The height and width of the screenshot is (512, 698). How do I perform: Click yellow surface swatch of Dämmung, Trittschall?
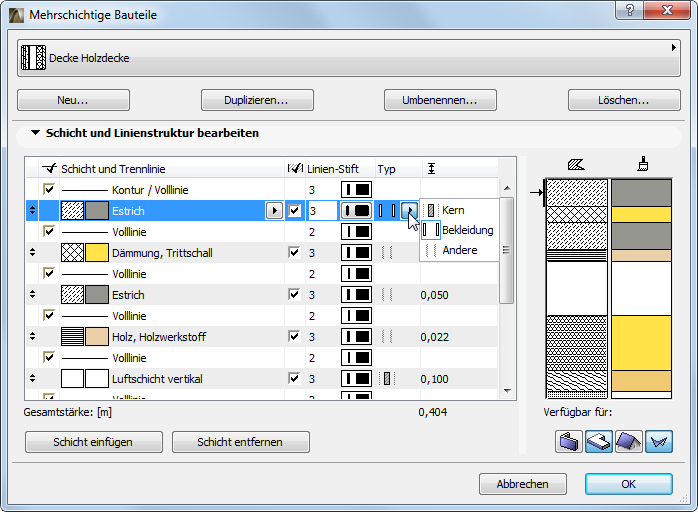tap(97, 252)
